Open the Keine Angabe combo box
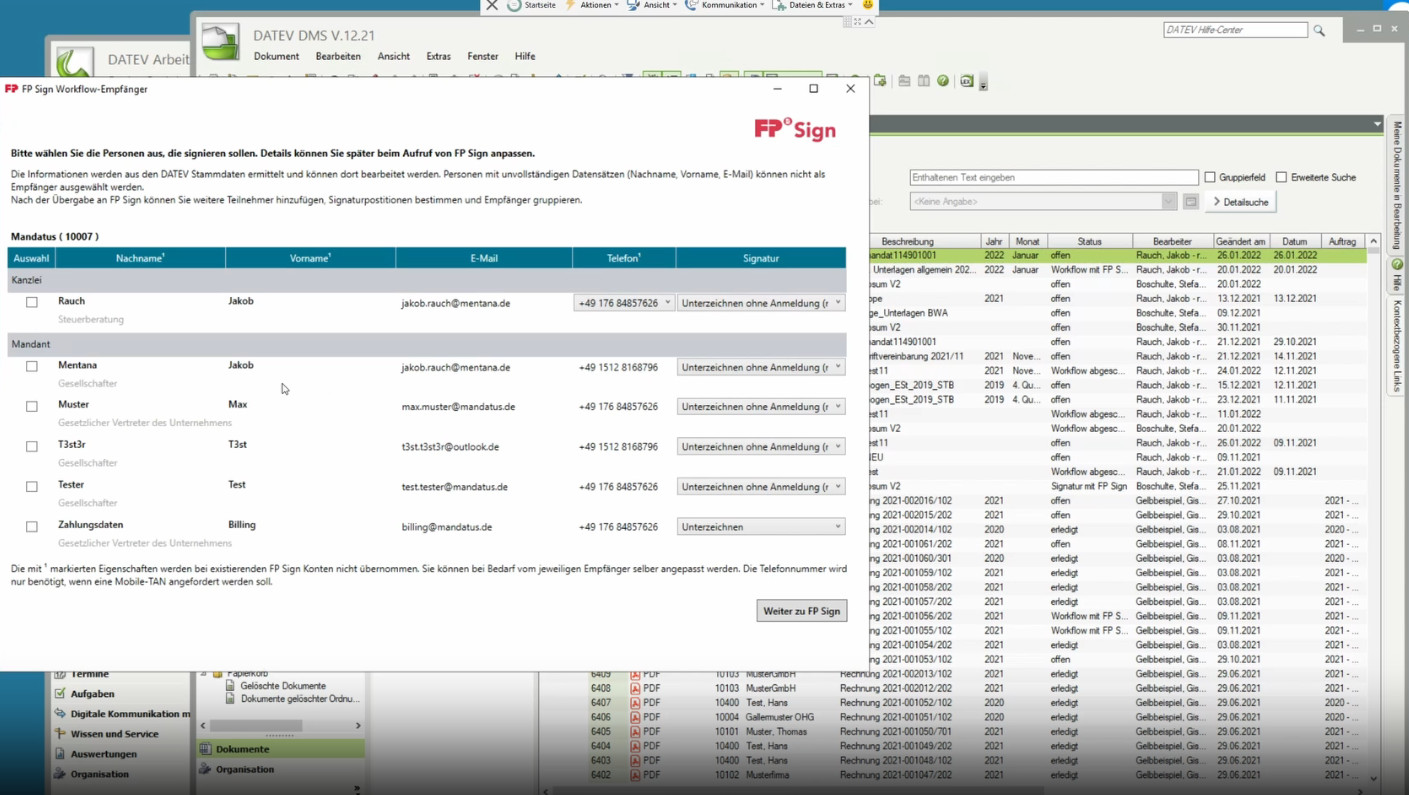This screenshot has width=1409, height=795. coord(1043,202)
